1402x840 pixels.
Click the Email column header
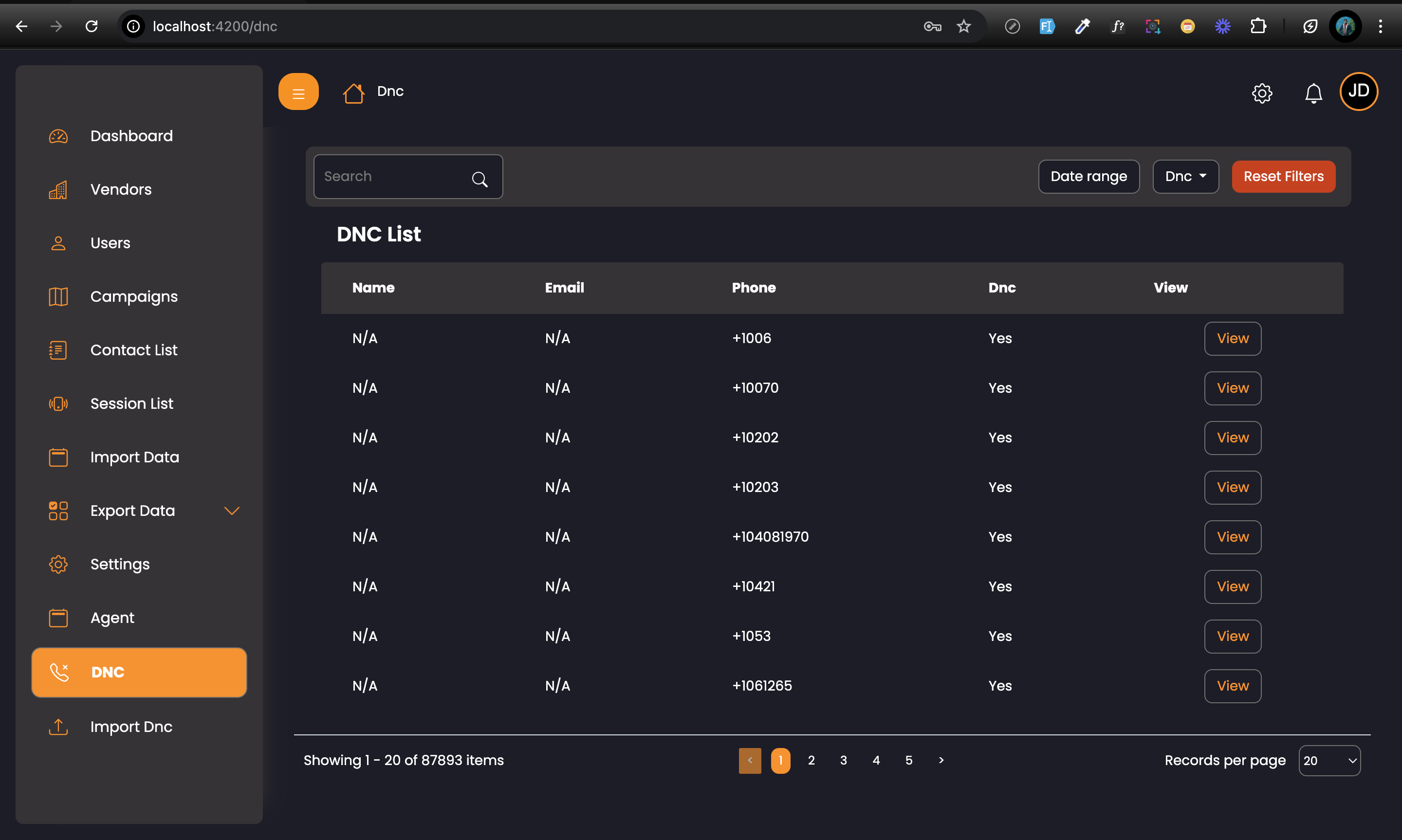click(x=564, y=288)
